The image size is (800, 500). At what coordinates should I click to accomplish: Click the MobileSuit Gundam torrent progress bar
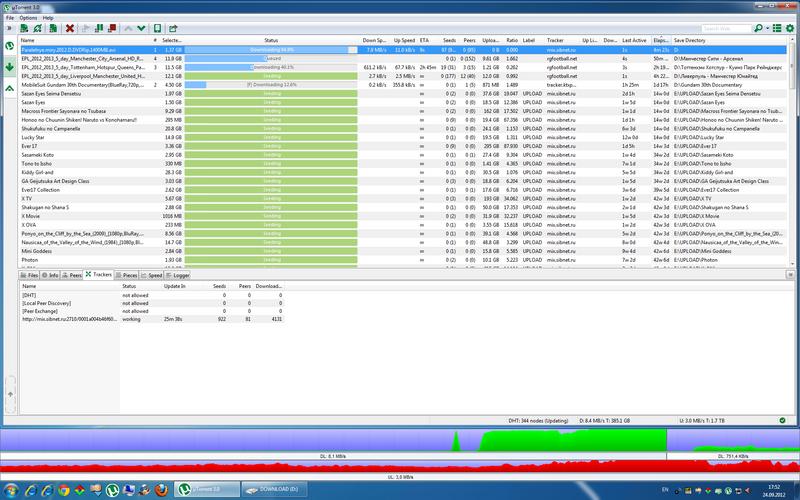tap(271, 85)
